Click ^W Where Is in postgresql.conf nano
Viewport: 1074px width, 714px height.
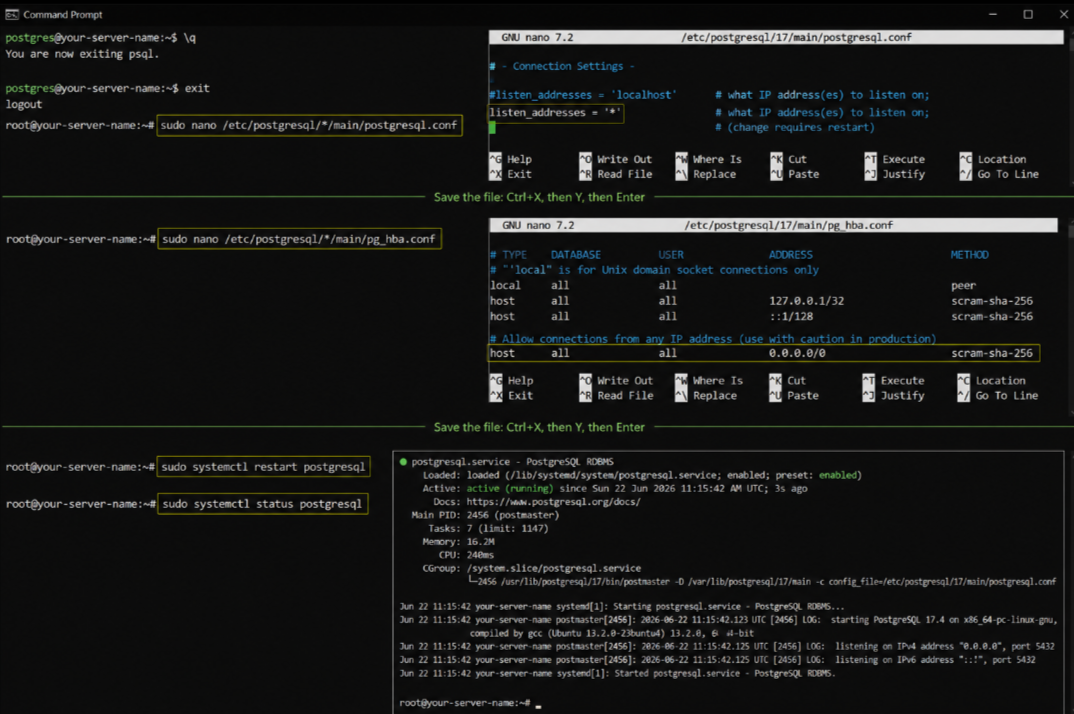click(709, 159)
